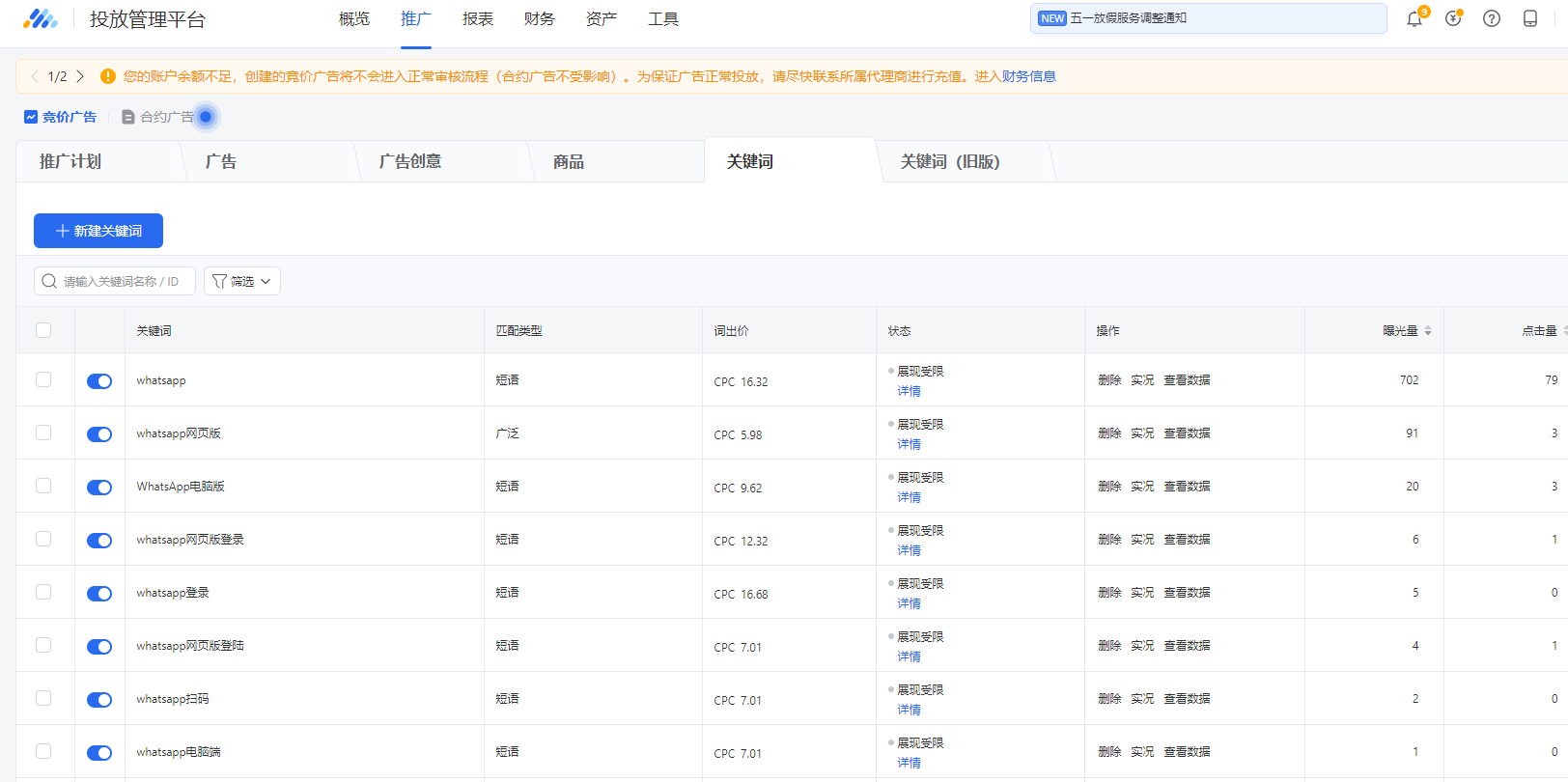1568x782 pixels.
Task: Click 查看数据 for WhatsApp电脑版 keyword
Action: (x=1187, y=487)
